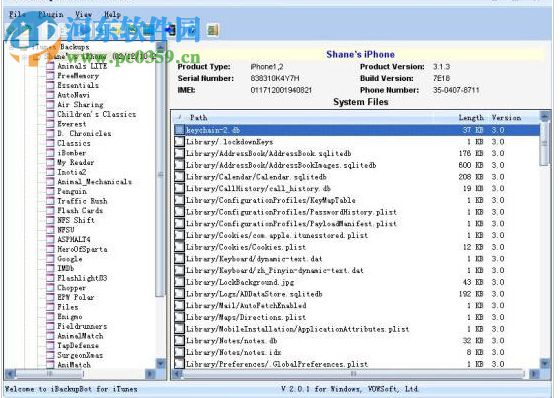Click right arrow of file list horizontal scrollbar

pos(534,374)
